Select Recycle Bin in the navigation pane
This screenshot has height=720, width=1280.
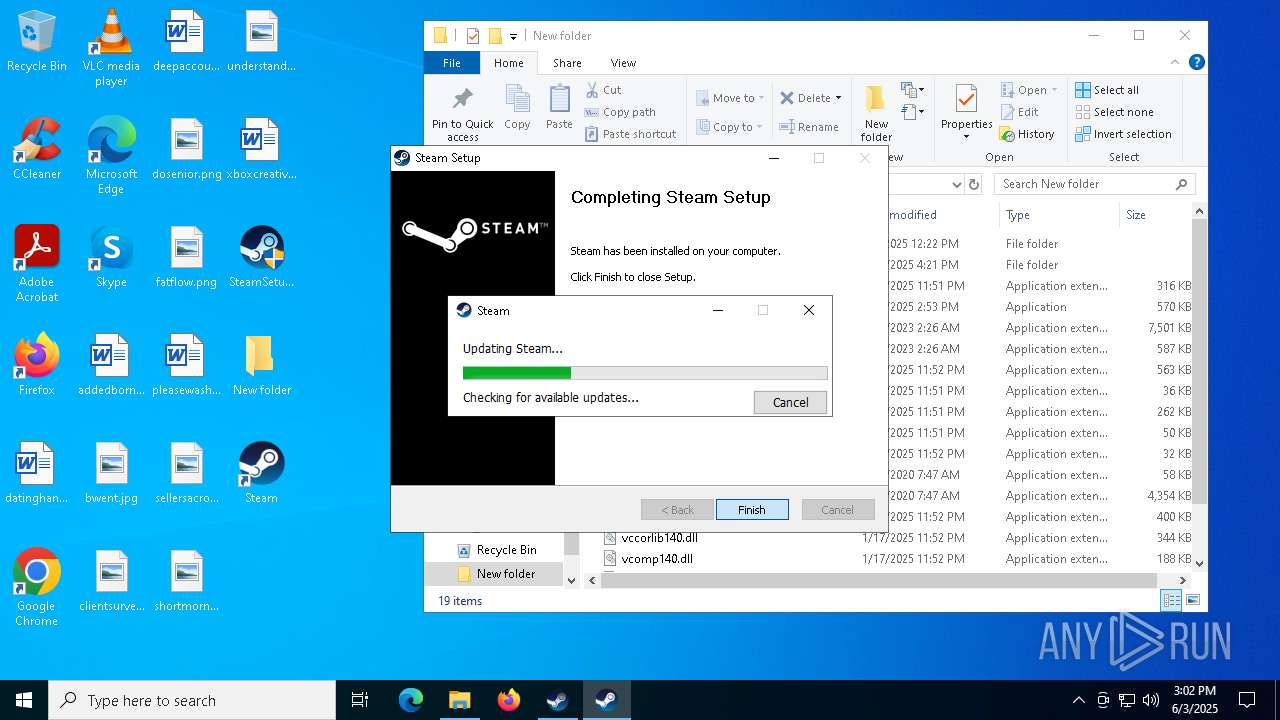pos(496,550)
